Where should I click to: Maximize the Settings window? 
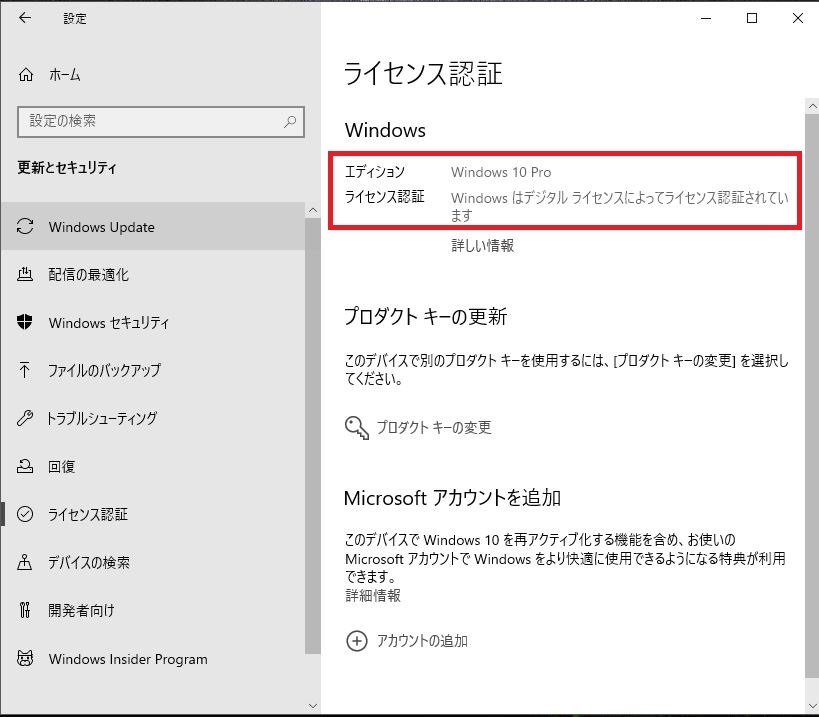coord(752,18)
